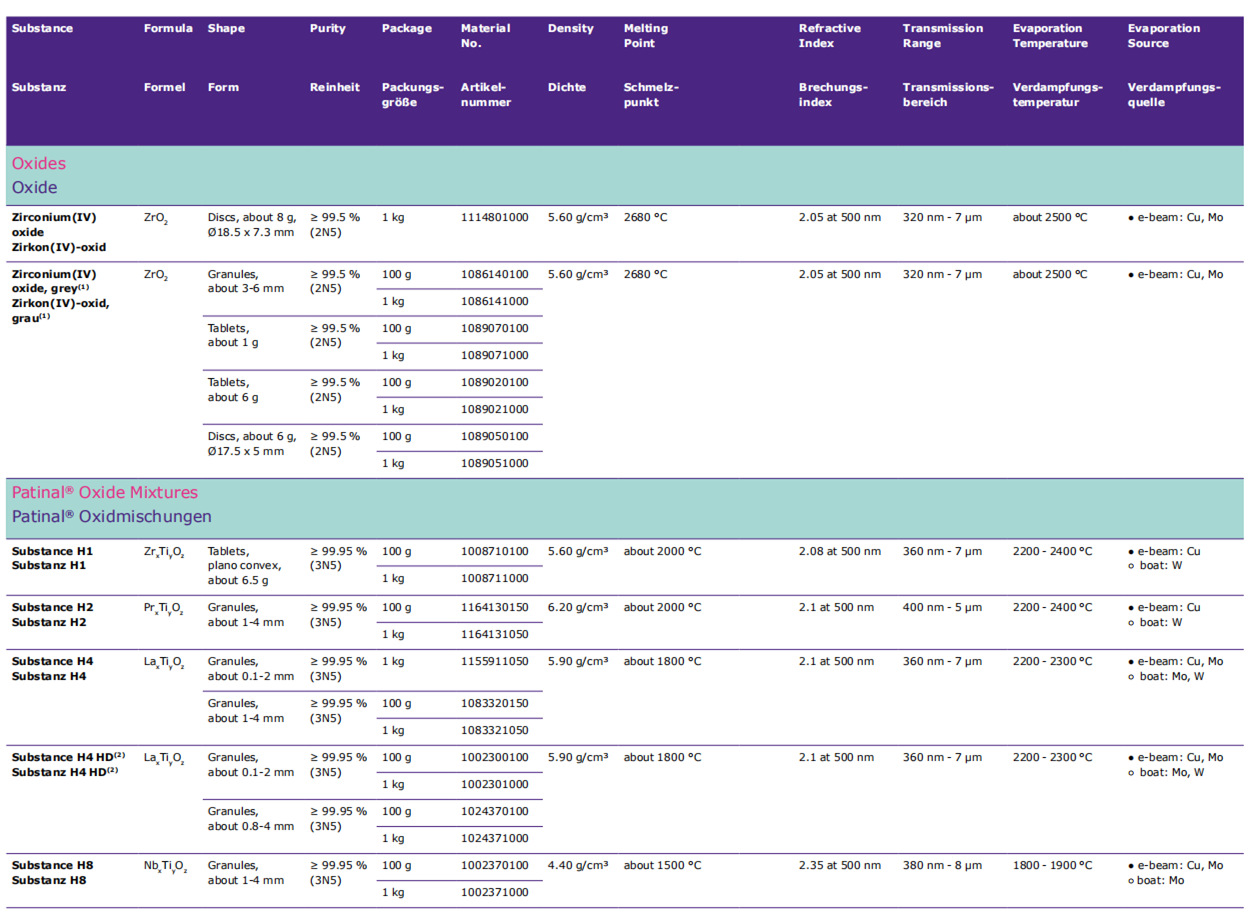Click the Material No. column header
The width and height of the screenshot is (1250, 920).
[485, 36]
